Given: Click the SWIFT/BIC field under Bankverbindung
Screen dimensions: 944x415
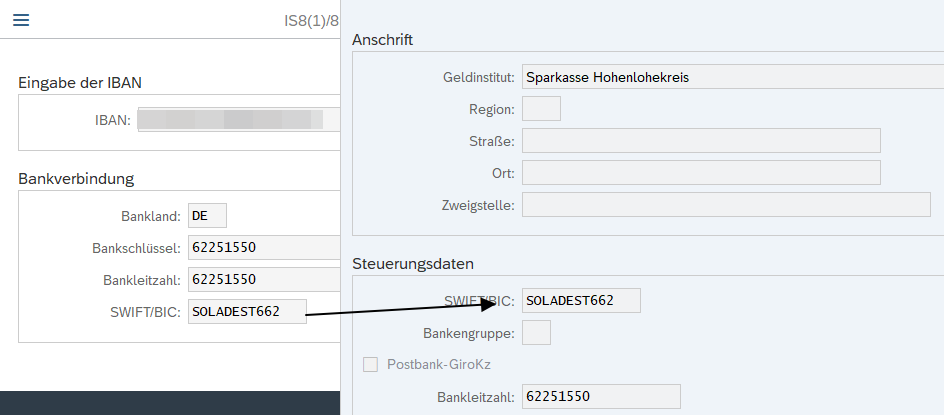Looking at the screenshot, I should click(247, 311).
